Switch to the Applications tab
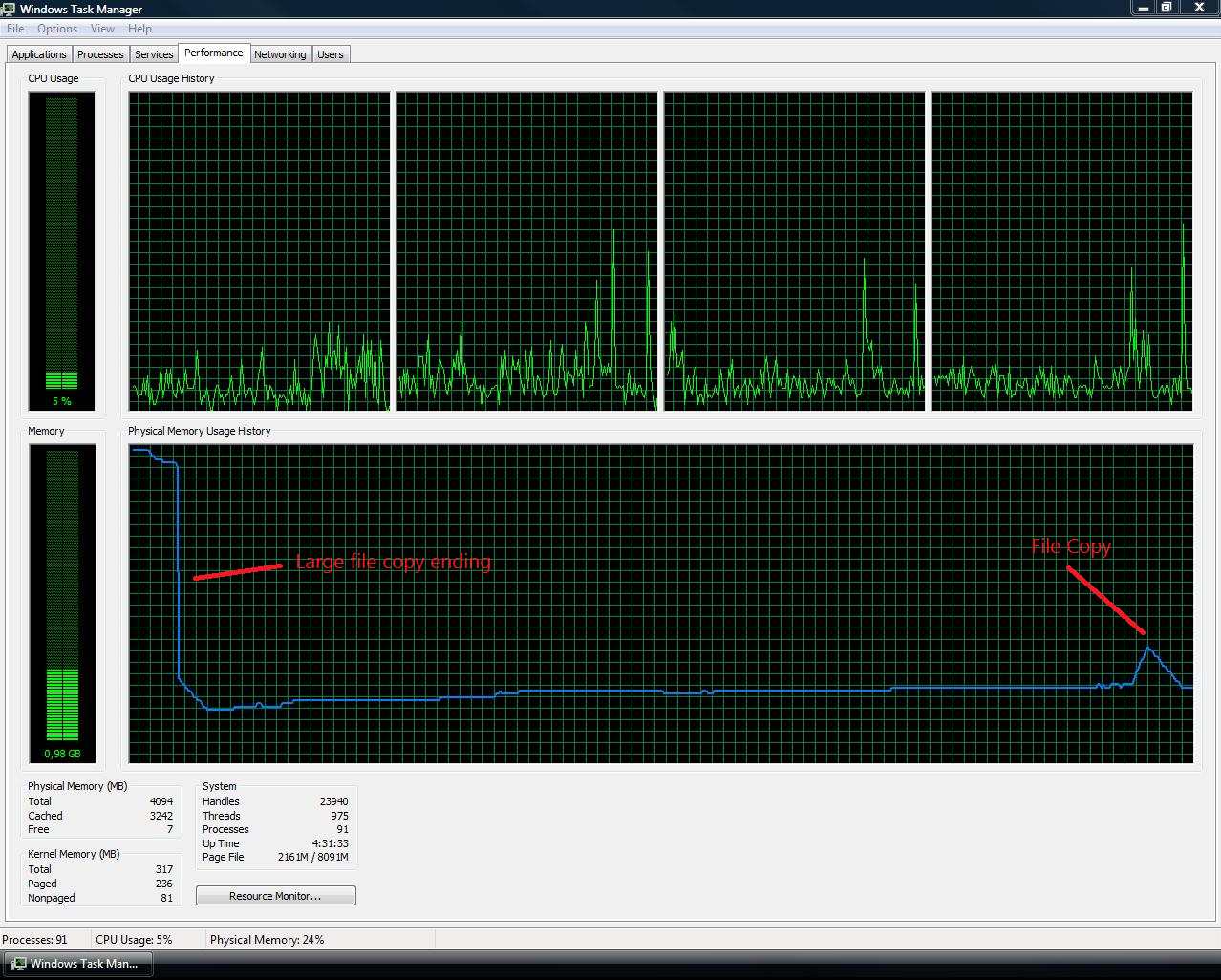The image size is (1221, 980). [x=38, y=53]
